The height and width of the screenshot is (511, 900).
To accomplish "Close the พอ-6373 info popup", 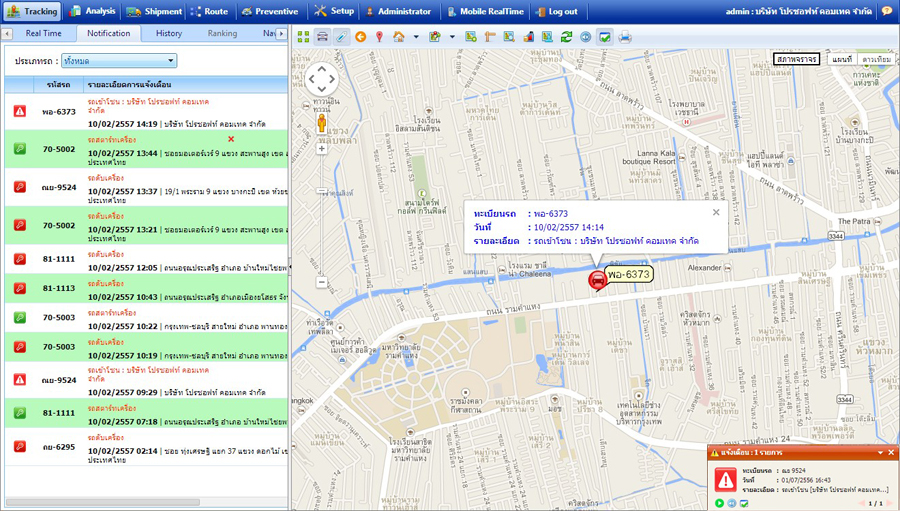I will click(716, 212).
